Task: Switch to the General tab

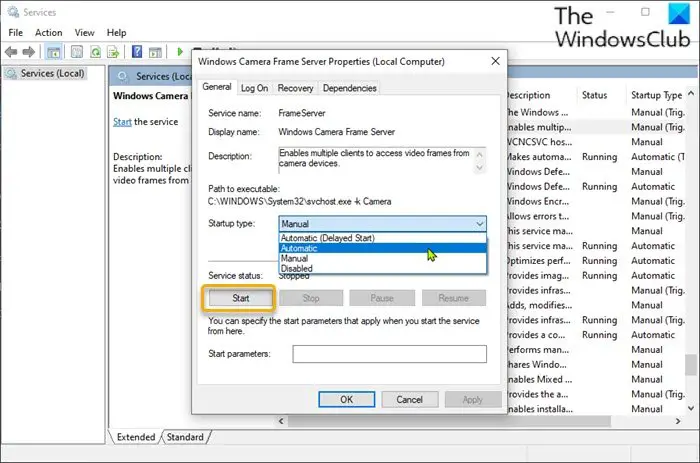Action: click(217, 87)
